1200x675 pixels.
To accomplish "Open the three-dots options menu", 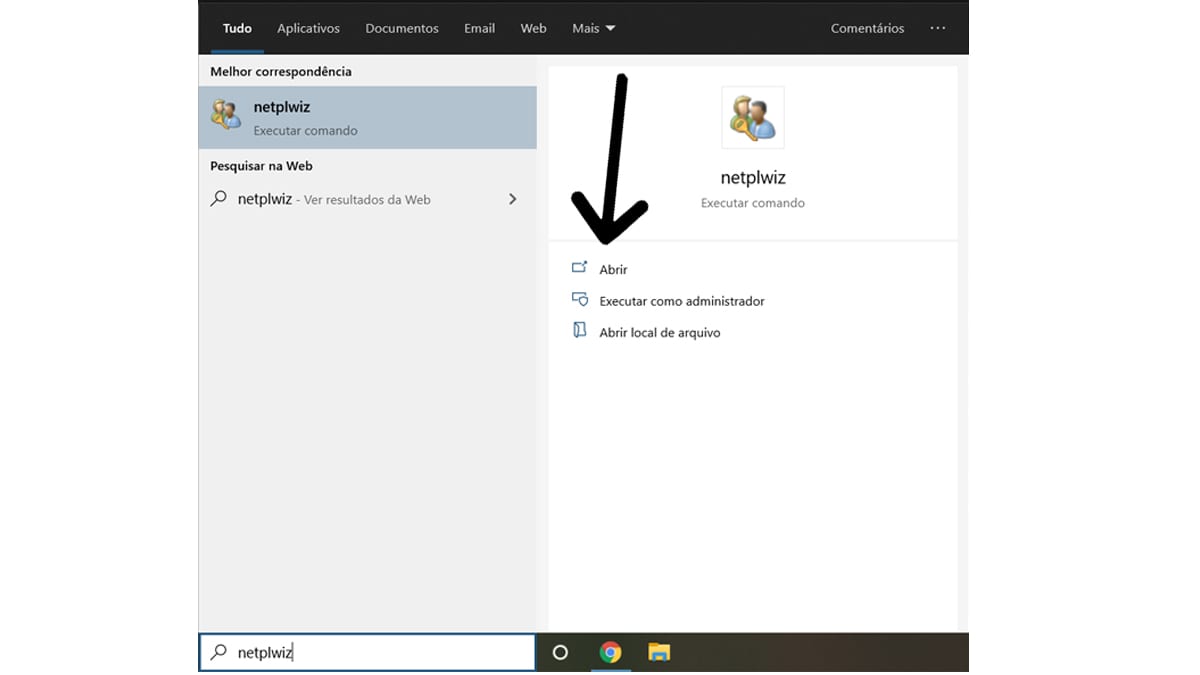I will pyautogui.click(x=937, y=28).
